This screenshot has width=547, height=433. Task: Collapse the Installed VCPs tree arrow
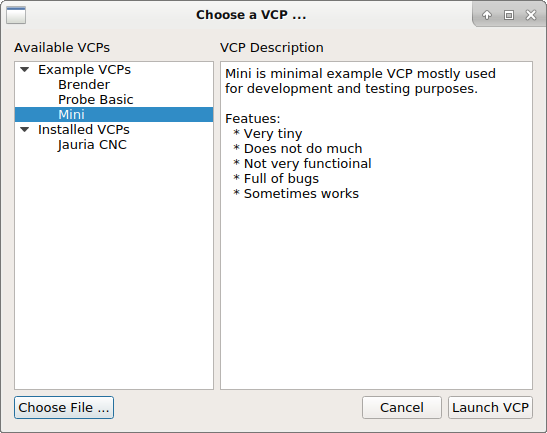click(25, 129)
